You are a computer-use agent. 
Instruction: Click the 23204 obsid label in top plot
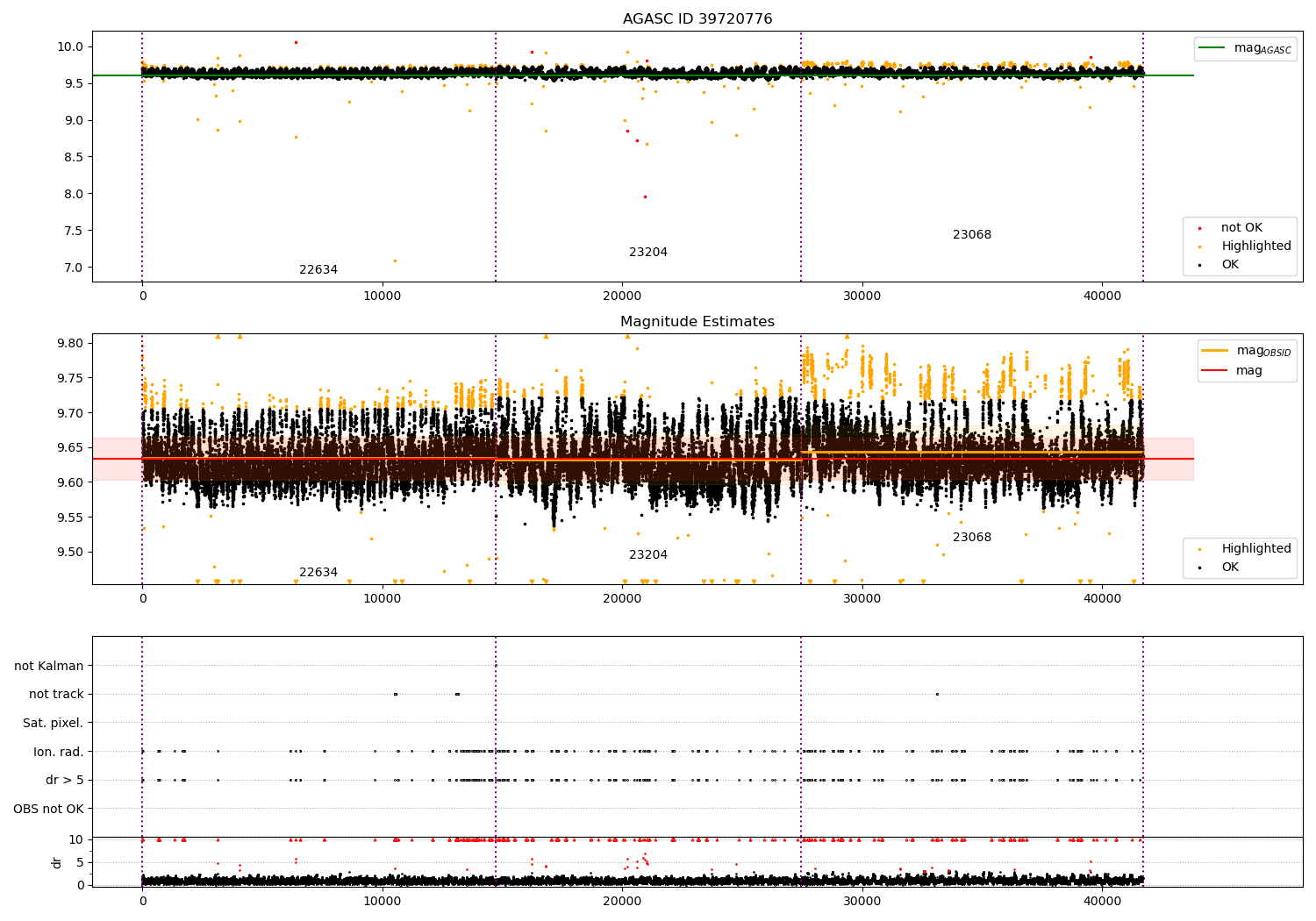pyautogui.click(x=648, y=253)
